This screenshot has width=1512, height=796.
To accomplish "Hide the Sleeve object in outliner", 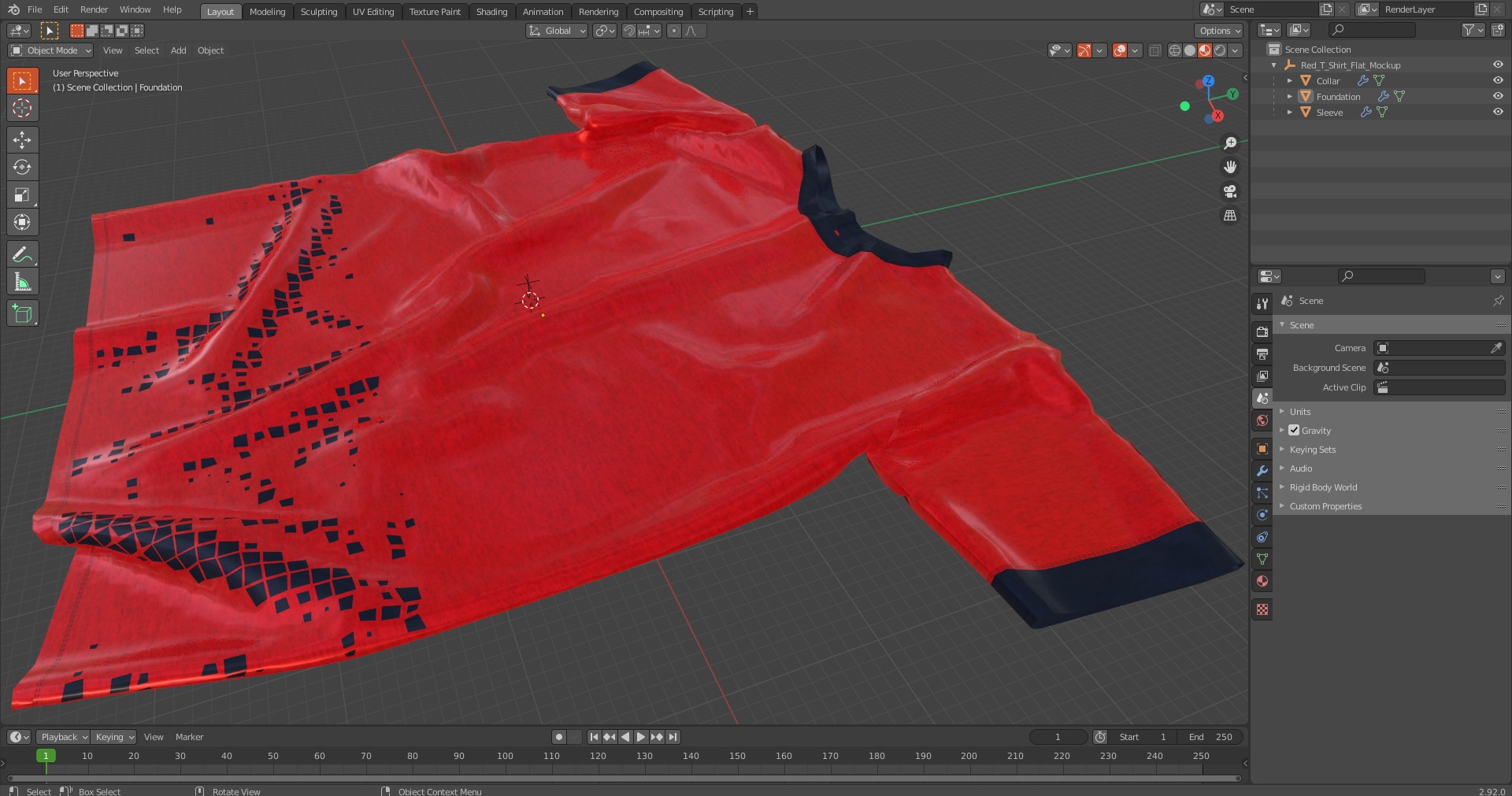I will click(1498, 112).
